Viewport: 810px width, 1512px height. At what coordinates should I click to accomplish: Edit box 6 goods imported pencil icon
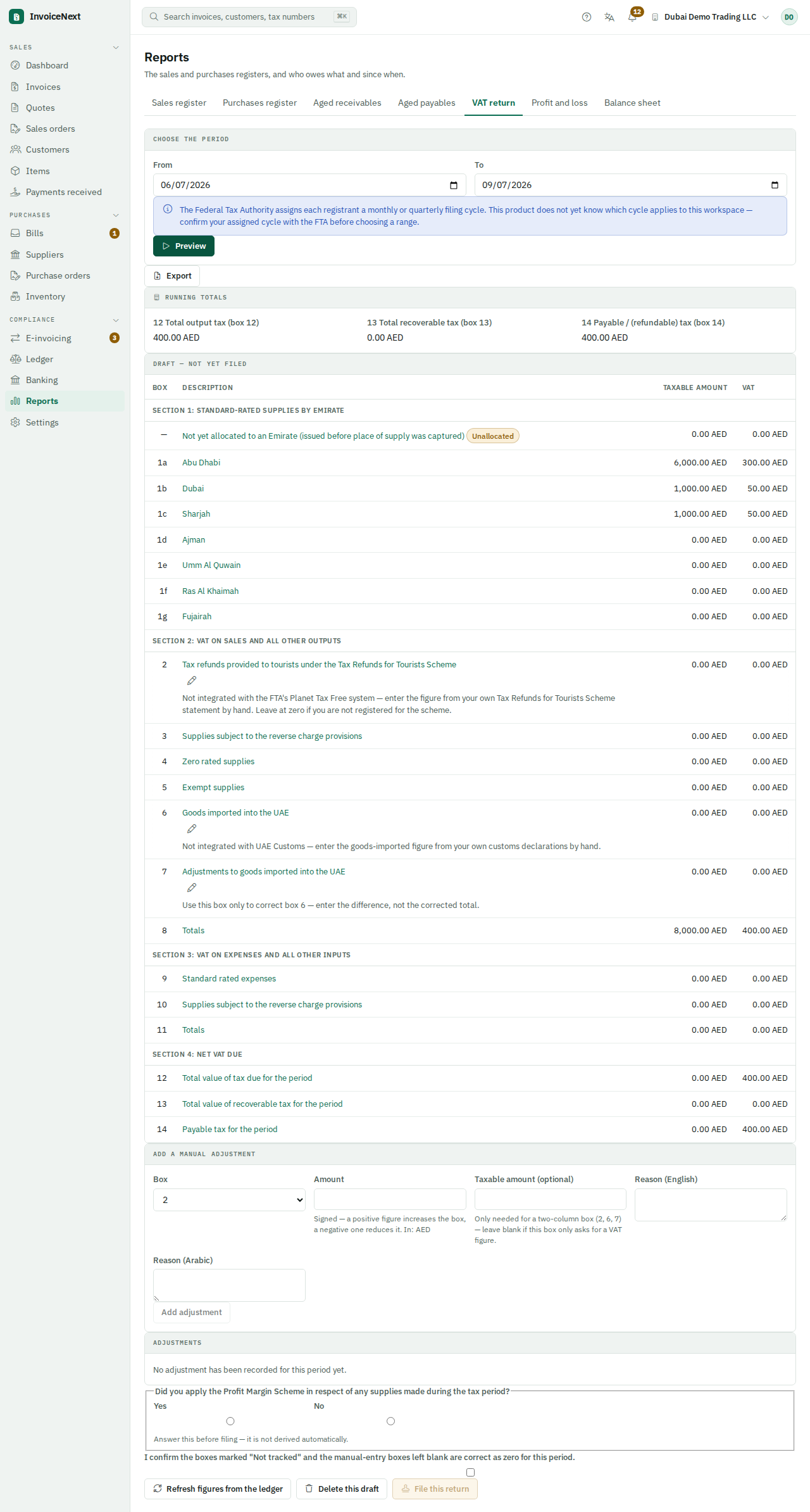click(192, 829)
